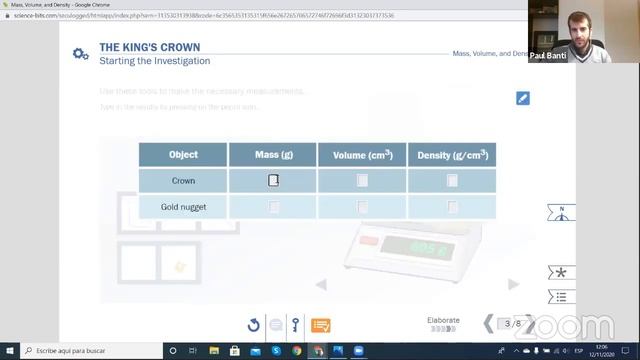Click the Crown mass input box
The height and width of the screenshot is (360, 640).
(273, 180)
